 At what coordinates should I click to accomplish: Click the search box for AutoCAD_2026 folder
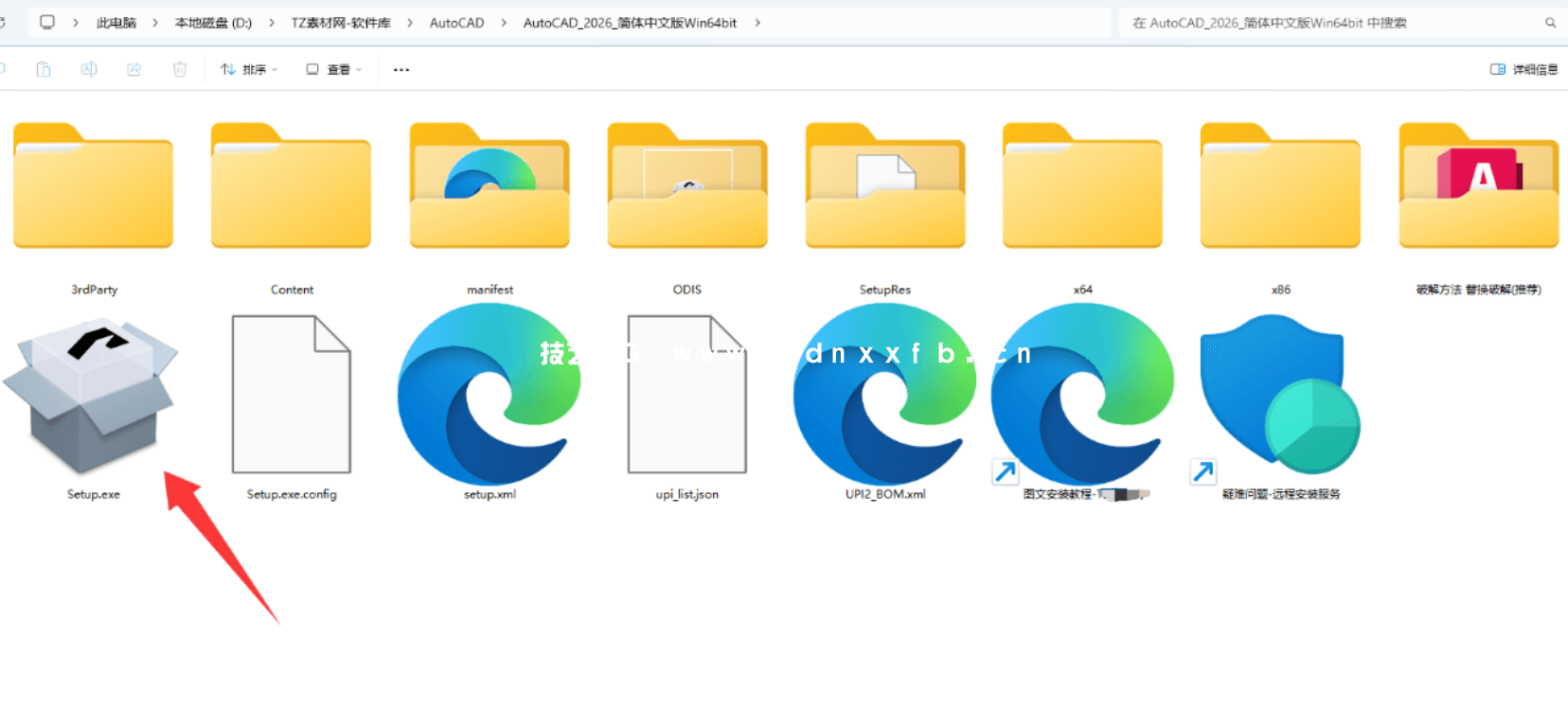[1326, 23]
